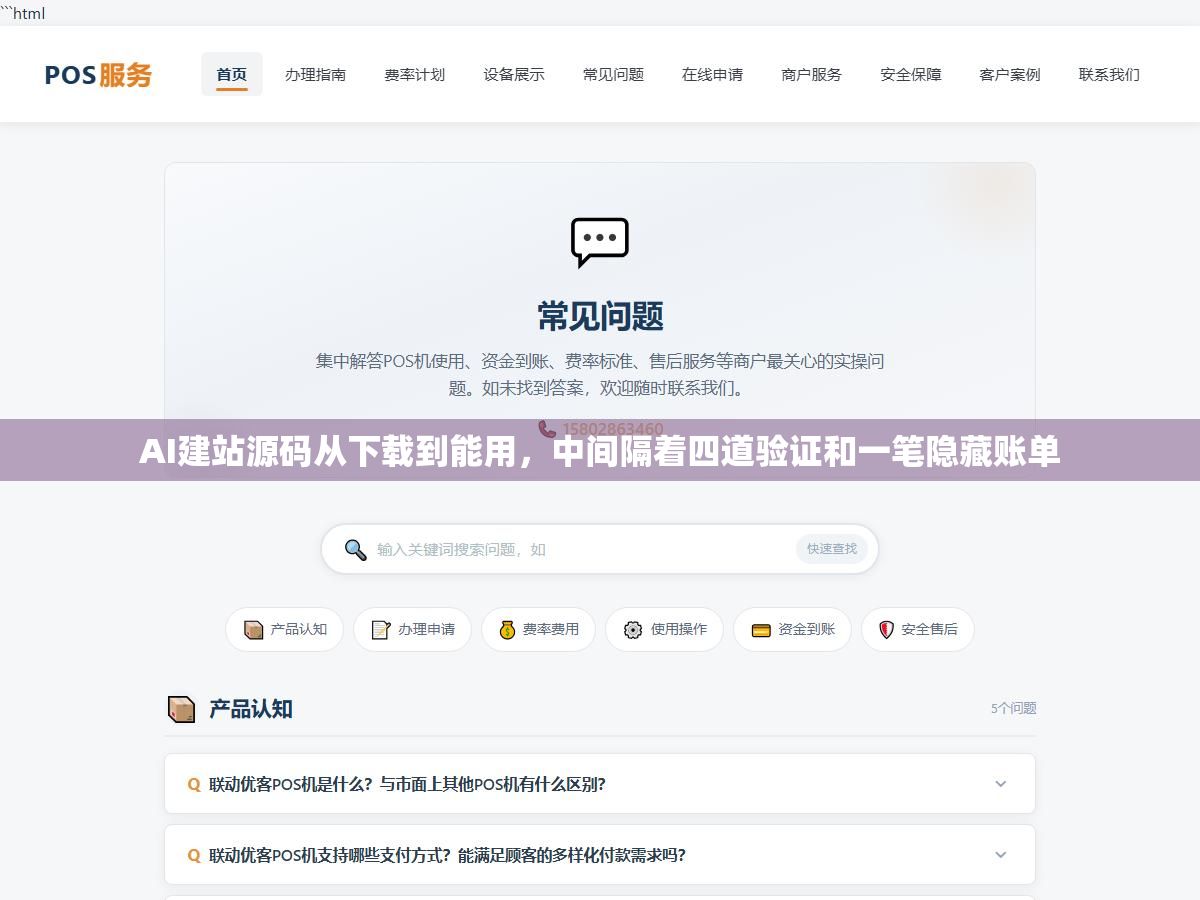Click the box icon next to 产品认知 heading

point(181,709)
